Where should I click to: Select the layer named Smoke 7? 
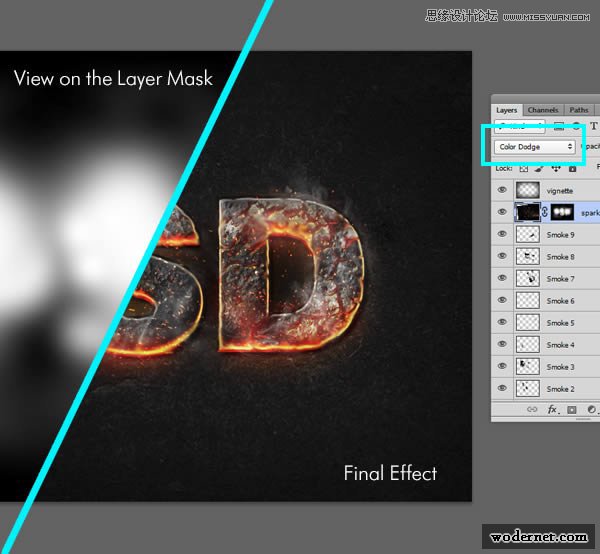coord(560,279)
